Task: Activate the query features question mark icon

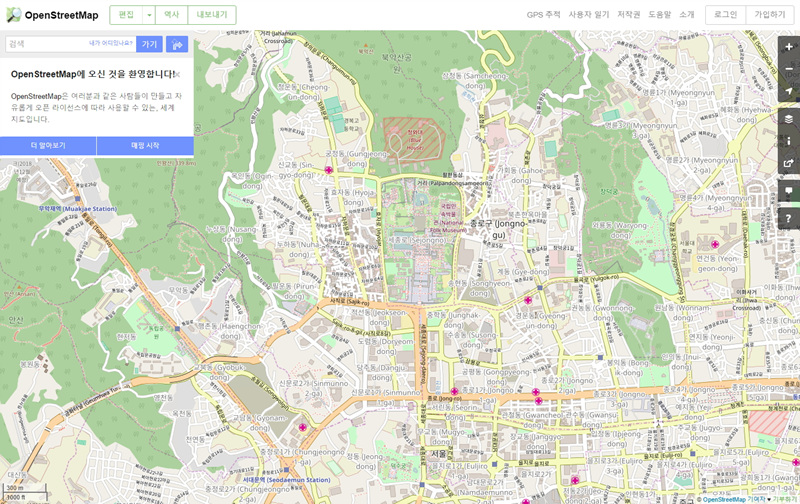Action: pos(789,218)
